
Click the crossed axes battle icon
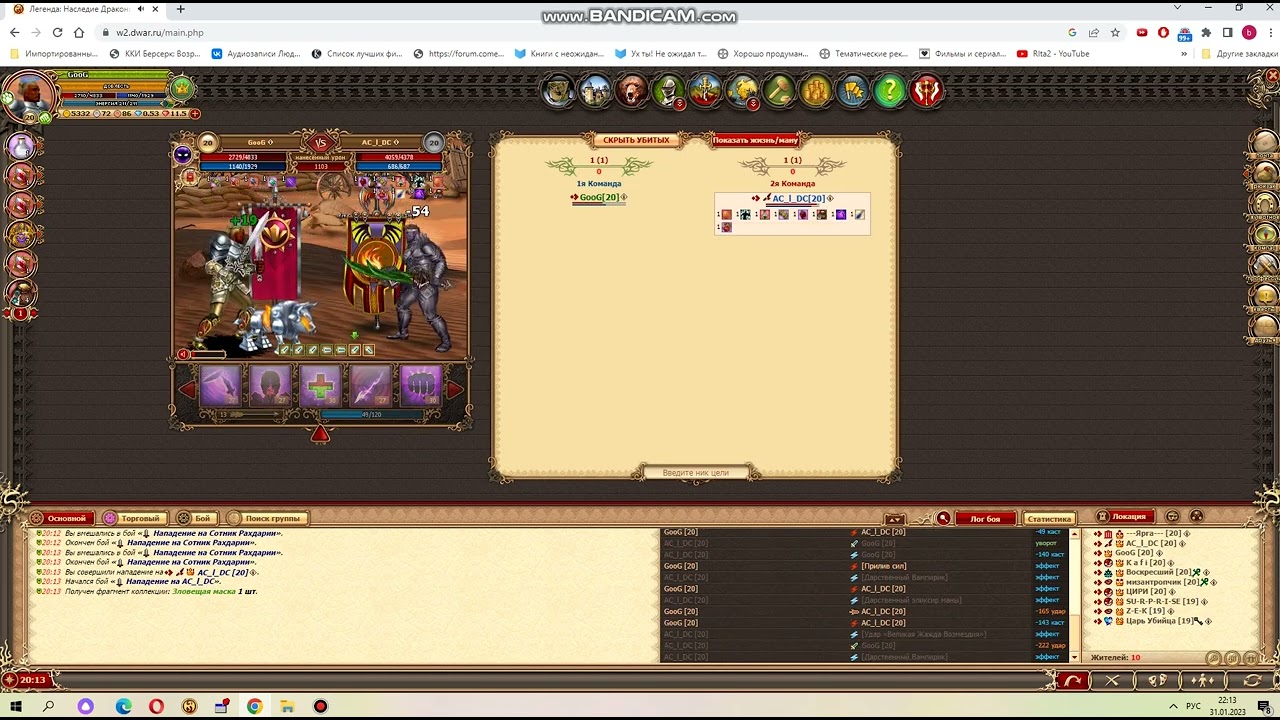[x=927, y=91]
